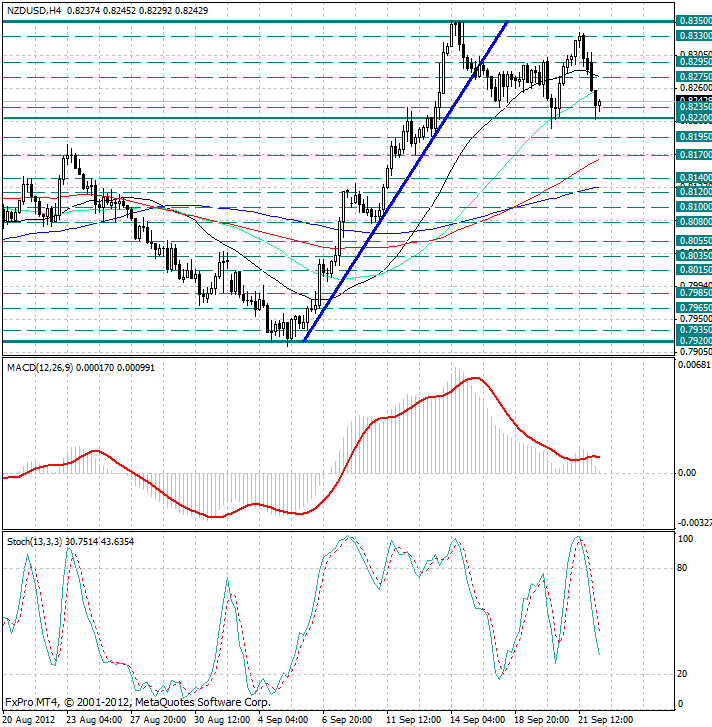Viewport: 712px width, 727px height.
Task: Click the 0.7985 price level label
Action: (x=694, y=293)
